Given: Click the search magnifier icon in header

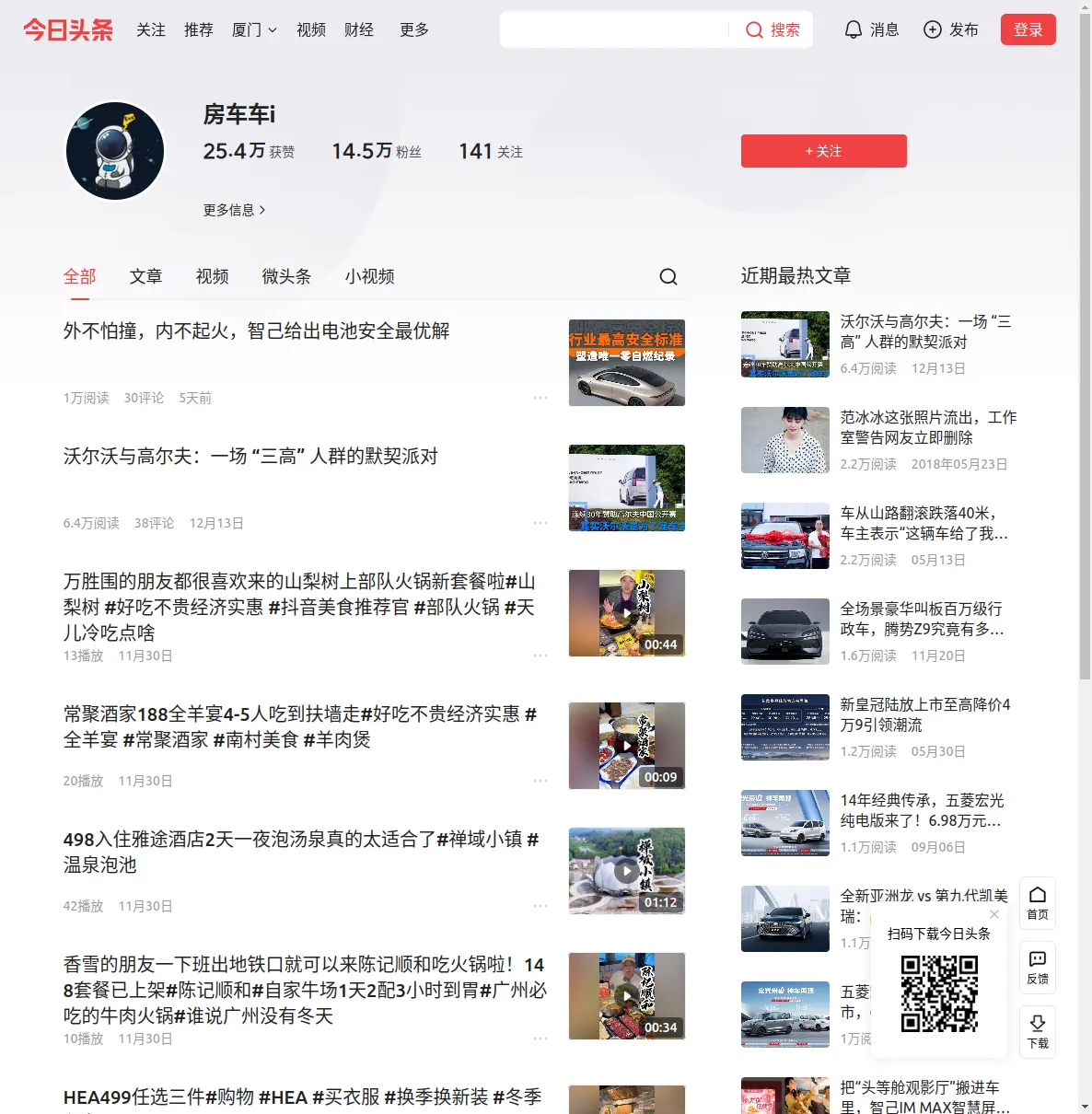Looking at the screenshot, I should point(754,30).
